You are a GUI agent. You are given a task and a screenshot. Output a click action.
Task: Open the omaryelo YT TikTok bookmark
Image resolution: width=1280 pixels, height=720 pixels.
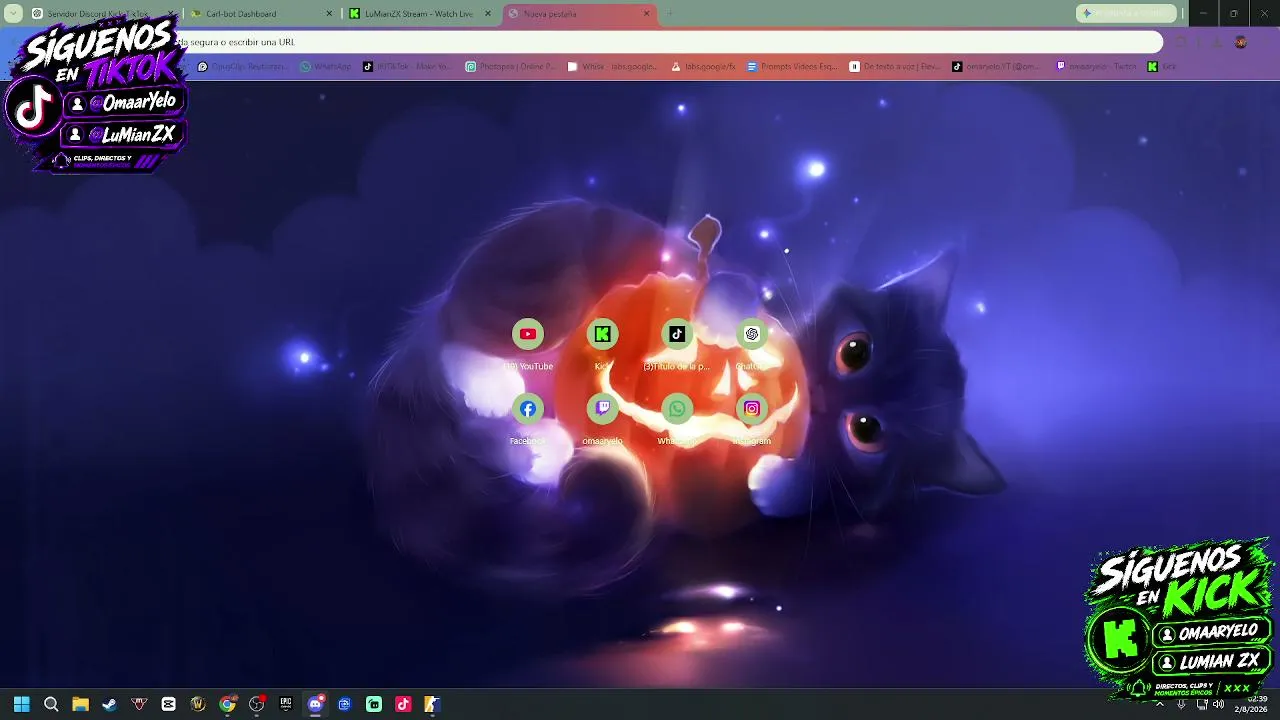tap(996, 67)
